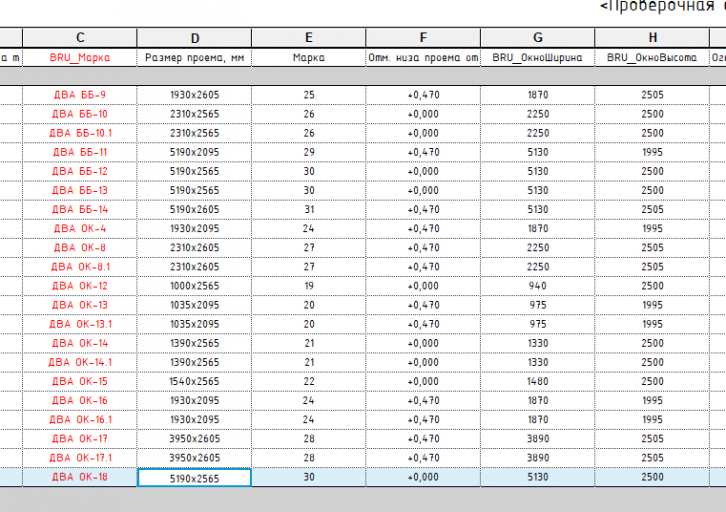Click size cell 1000x2565 in ДВА ОК-12 row
The width and height of the screenshot is (726, 512).
click(x=194, y=286)
